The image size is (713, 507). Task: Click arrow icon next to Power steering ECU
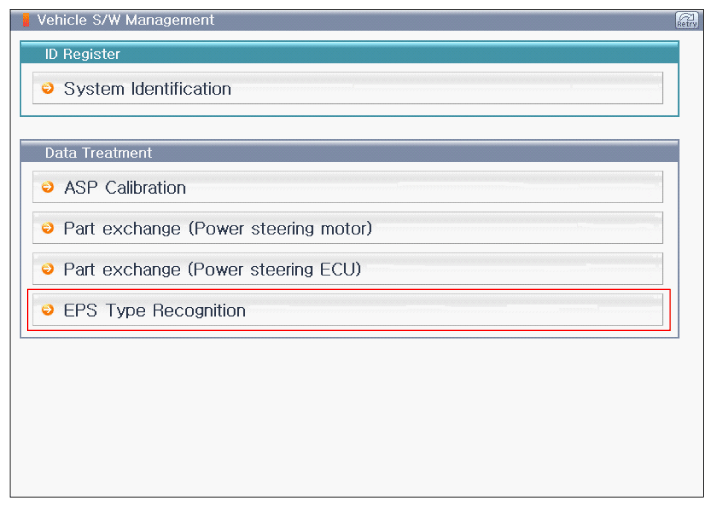(x=48, y=269)
